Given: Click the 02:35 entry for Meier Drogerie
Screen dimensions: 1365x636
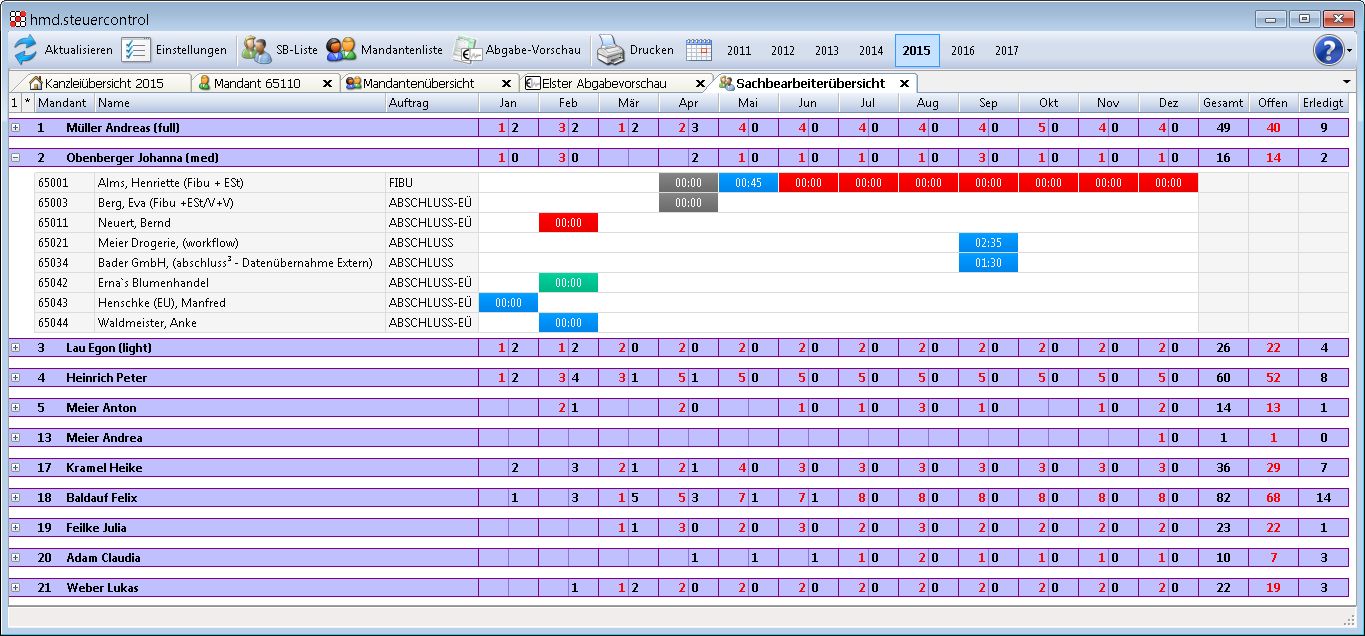Looking at the screenshot, I should (987, 242).
